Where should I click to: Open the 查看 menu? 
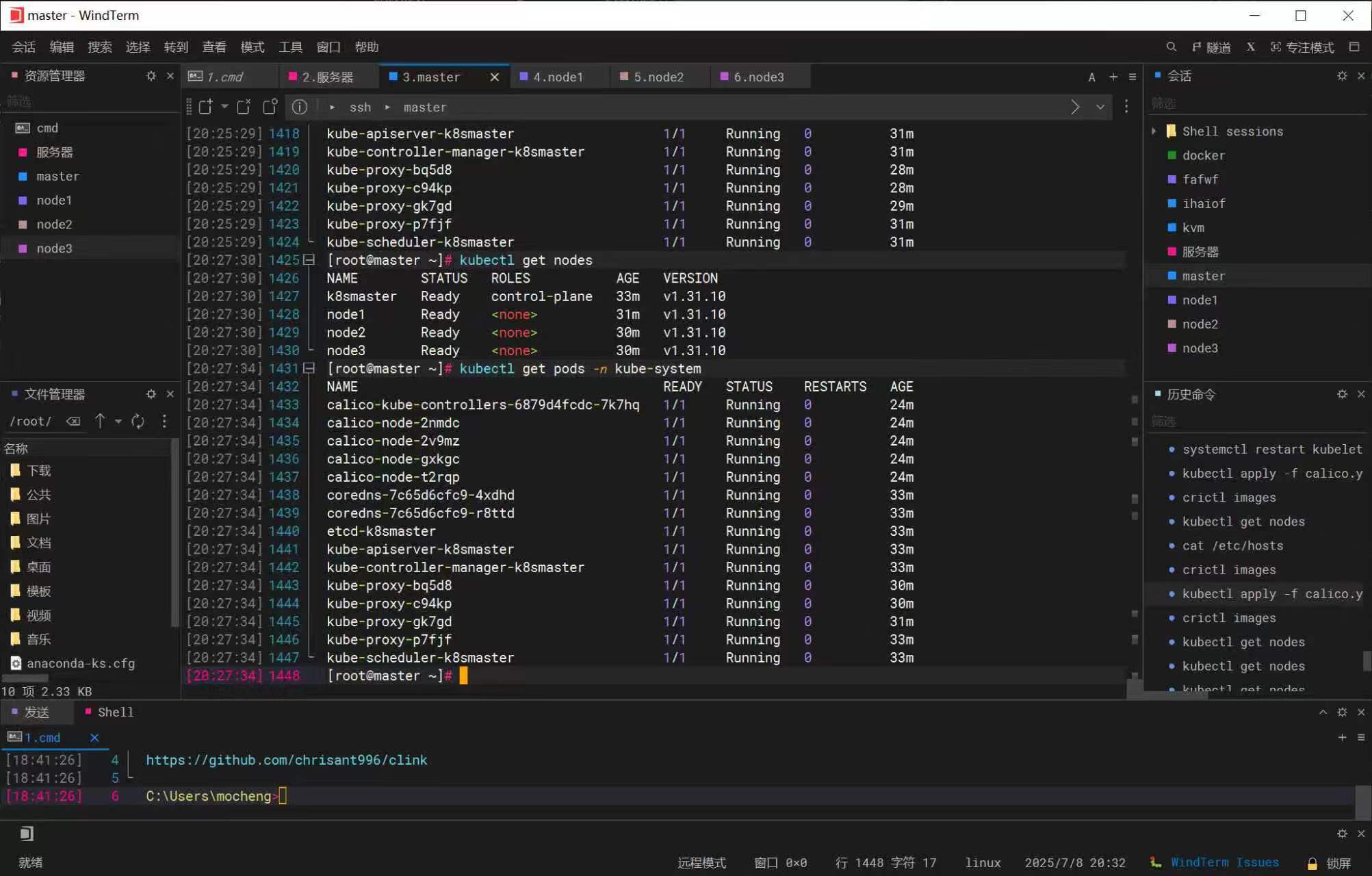tap(213, 47)
